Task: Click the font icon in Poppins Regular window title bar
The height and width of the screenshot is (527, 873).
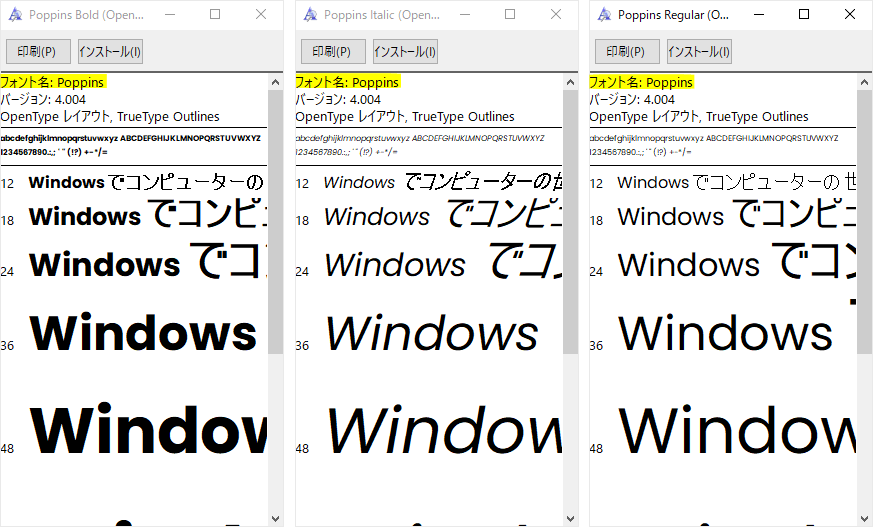Action: [x=604, y=15]
